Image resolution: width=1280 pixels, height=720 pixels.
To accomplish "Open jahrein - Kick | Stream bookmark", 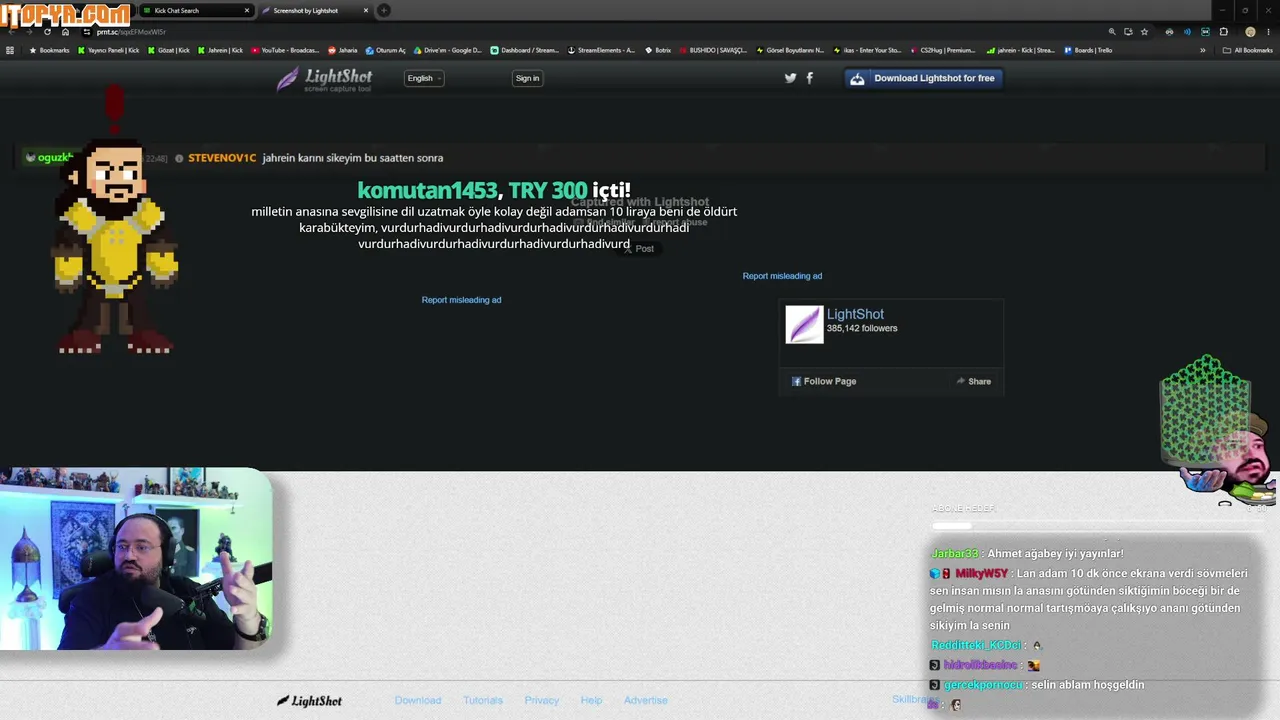I will coord(1020,50).
